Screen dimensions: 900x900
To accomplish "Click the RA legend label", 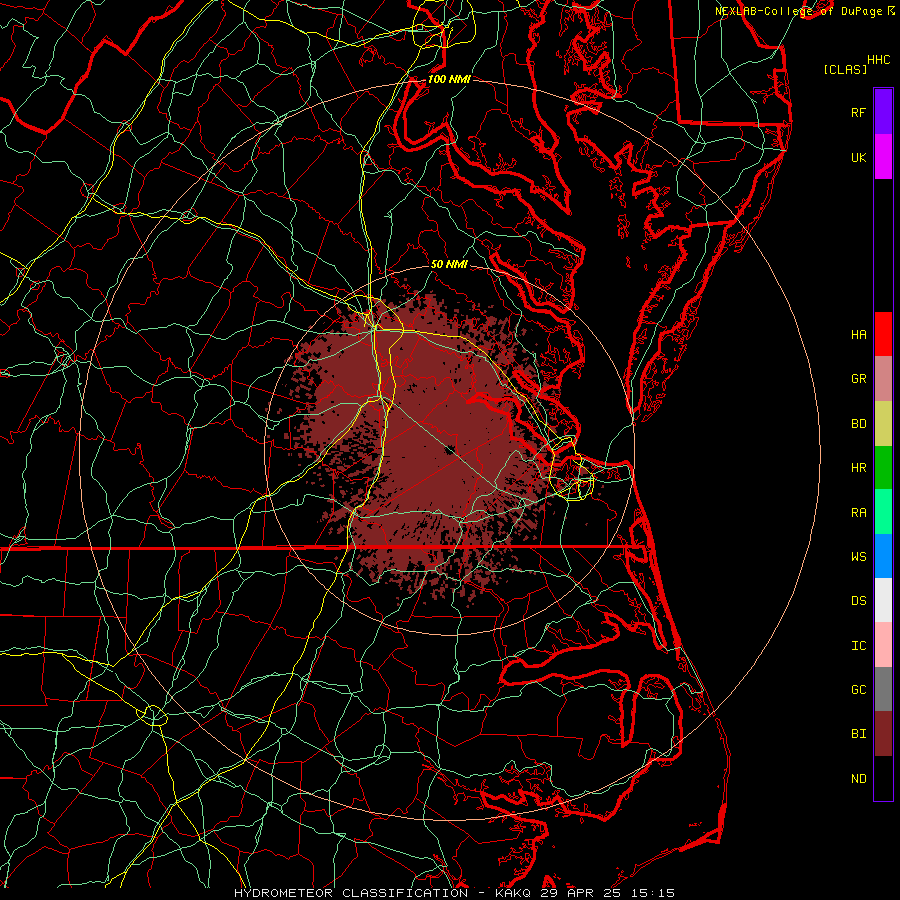I will 858,513.
